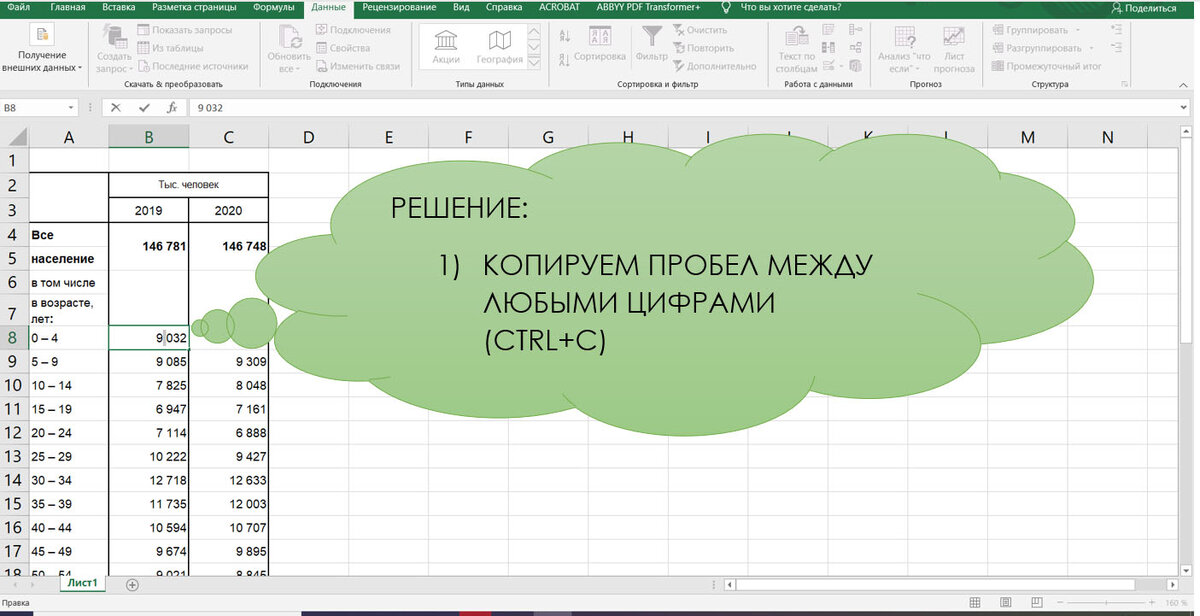Image resolution: width=1200 pixels, height=616 pixels.
Task: Click the Что вы хотите сделать search box
Action: point(791,7)
